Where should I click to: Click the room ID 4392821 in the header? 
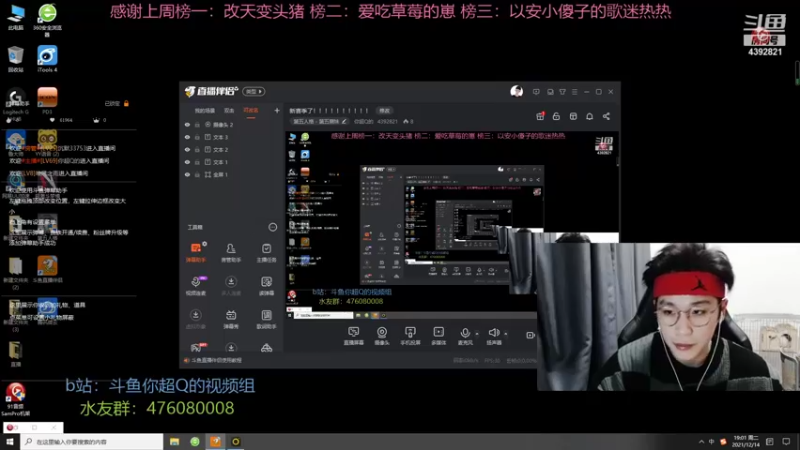387,121
